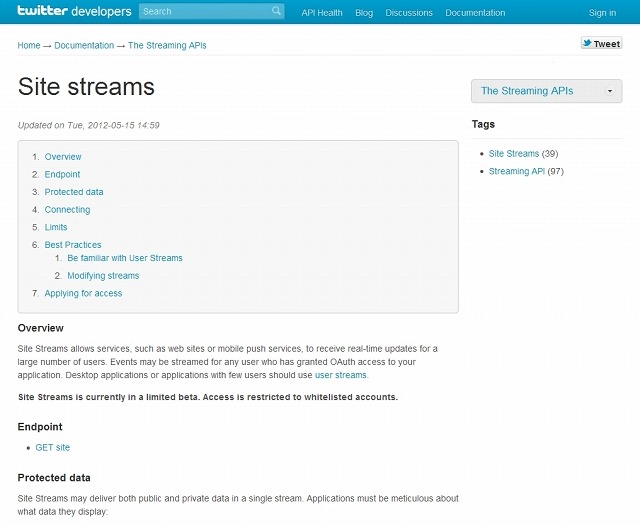
Task: Jump to Overview in table of contents
Action: point(63,157)
